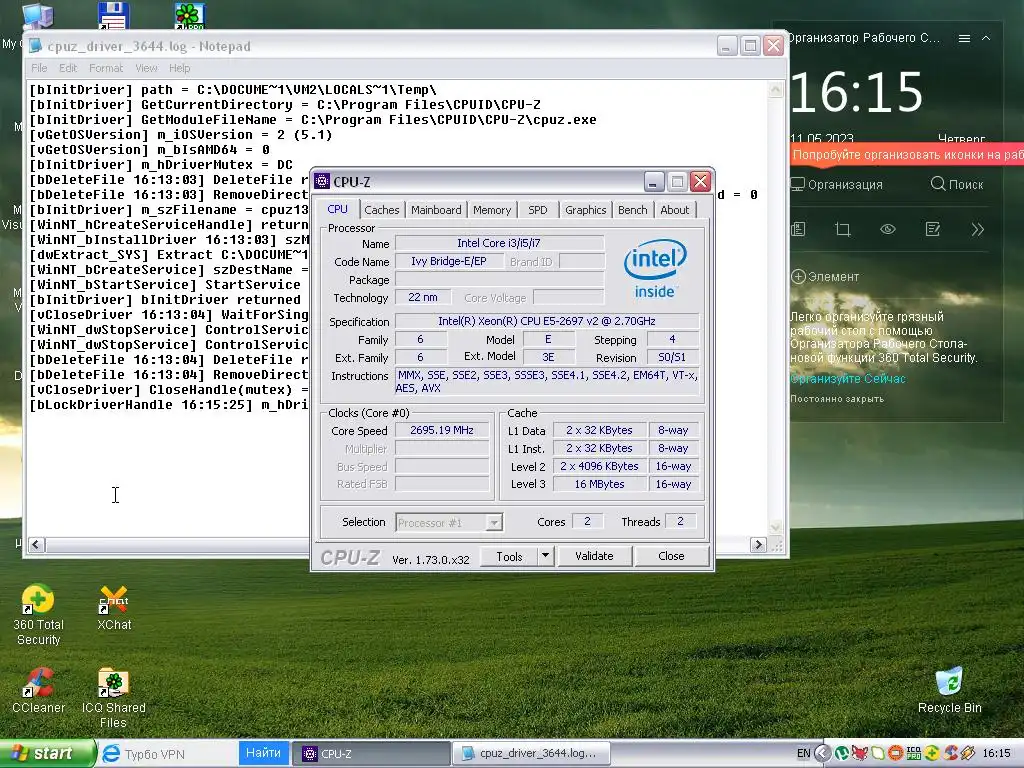Open the news icon in desktop organizer
The height and width of the screenshot is (768, 1024).
(798, 229)
